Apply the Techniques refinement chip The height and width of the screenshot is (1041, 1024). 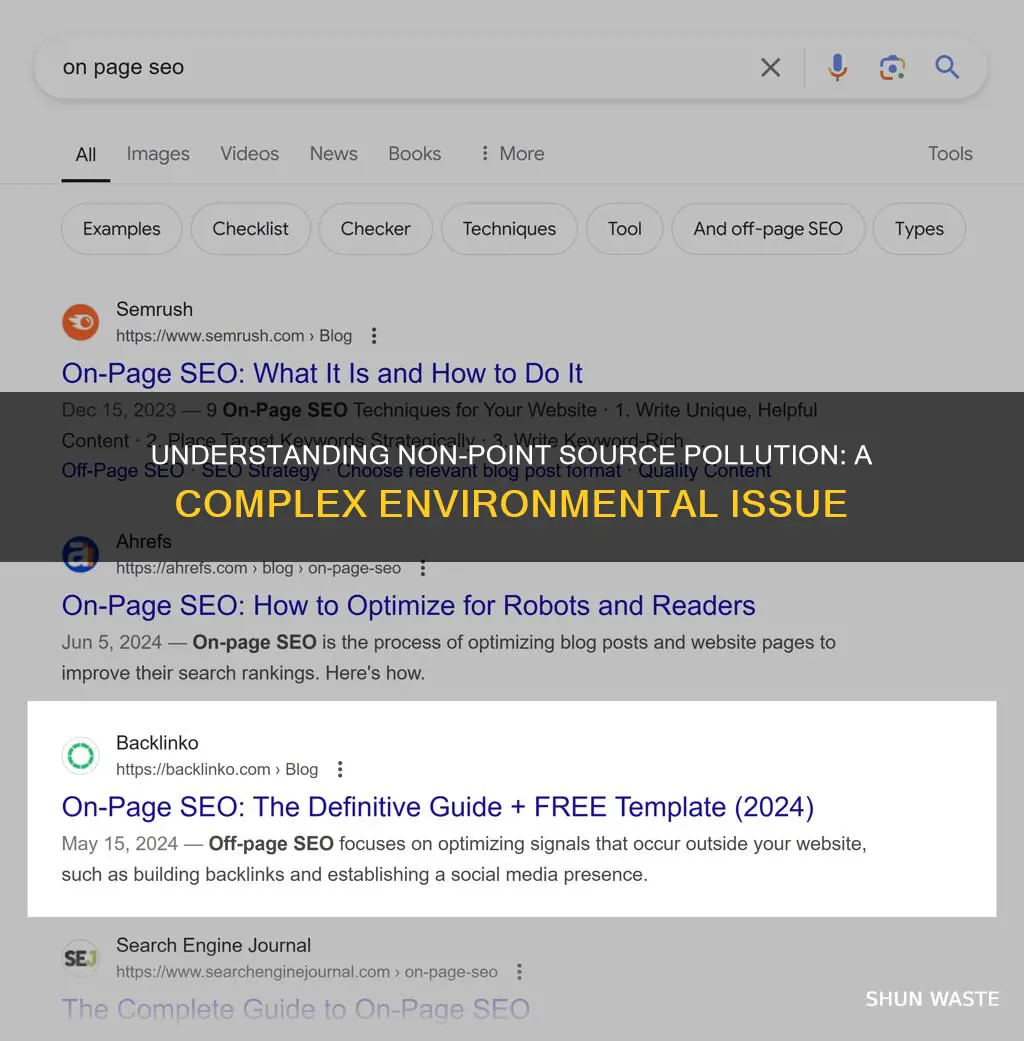pyautogui.click(x=509, y=229)
